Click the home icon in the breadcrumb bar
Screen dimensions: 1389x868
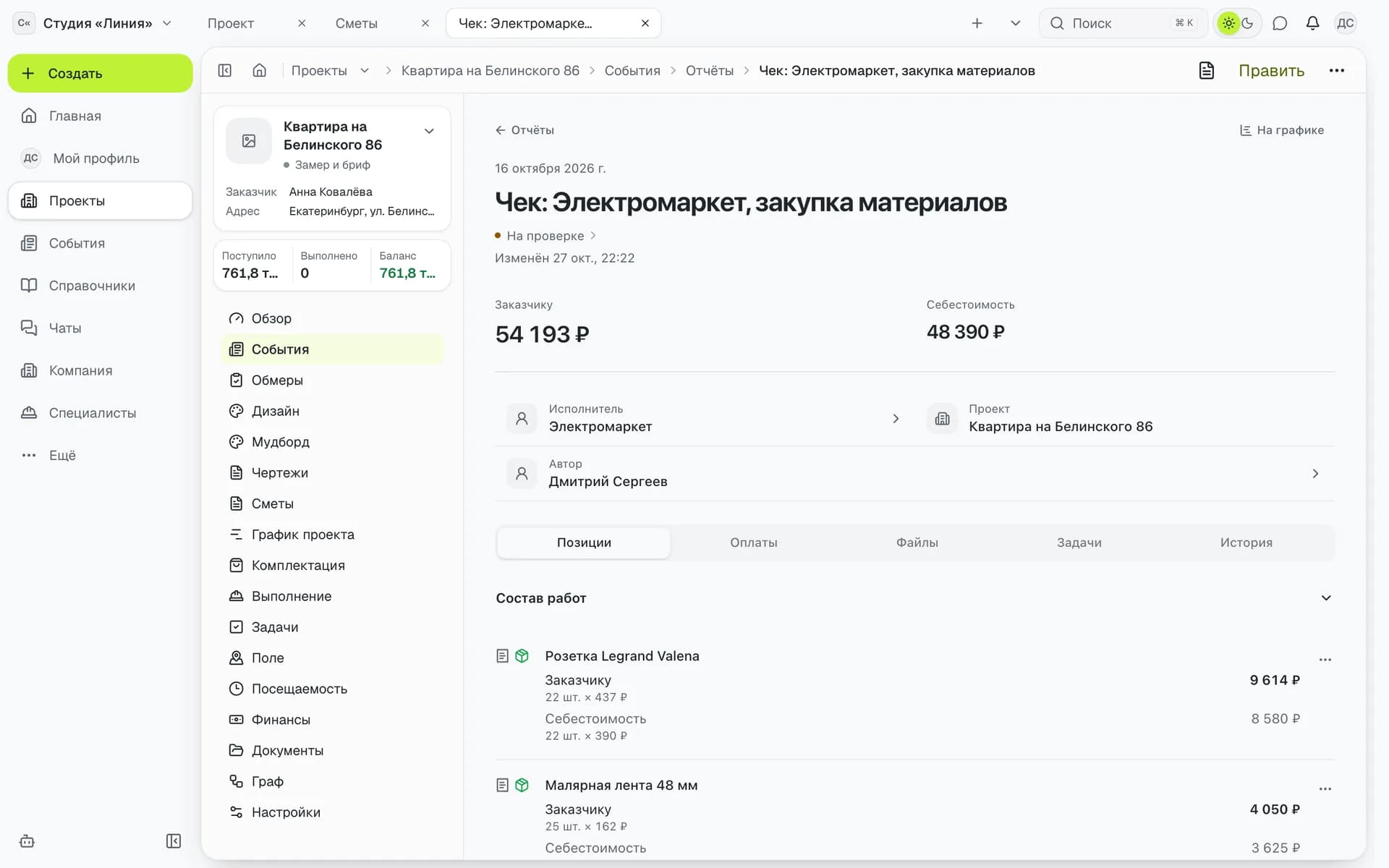click(x=260, y=70)
